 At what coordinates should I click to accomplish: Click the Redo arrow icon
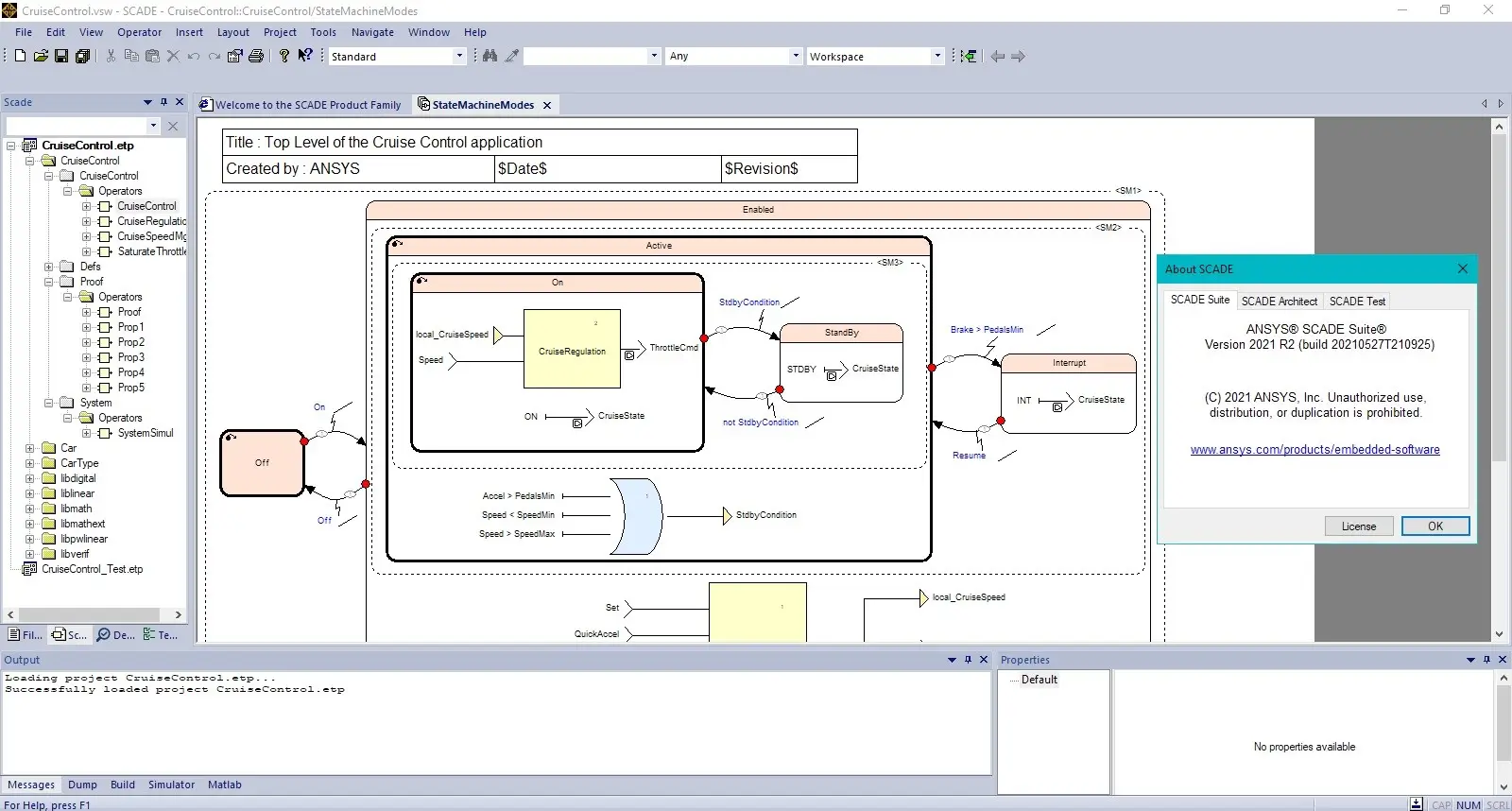[x=215, y=56]
